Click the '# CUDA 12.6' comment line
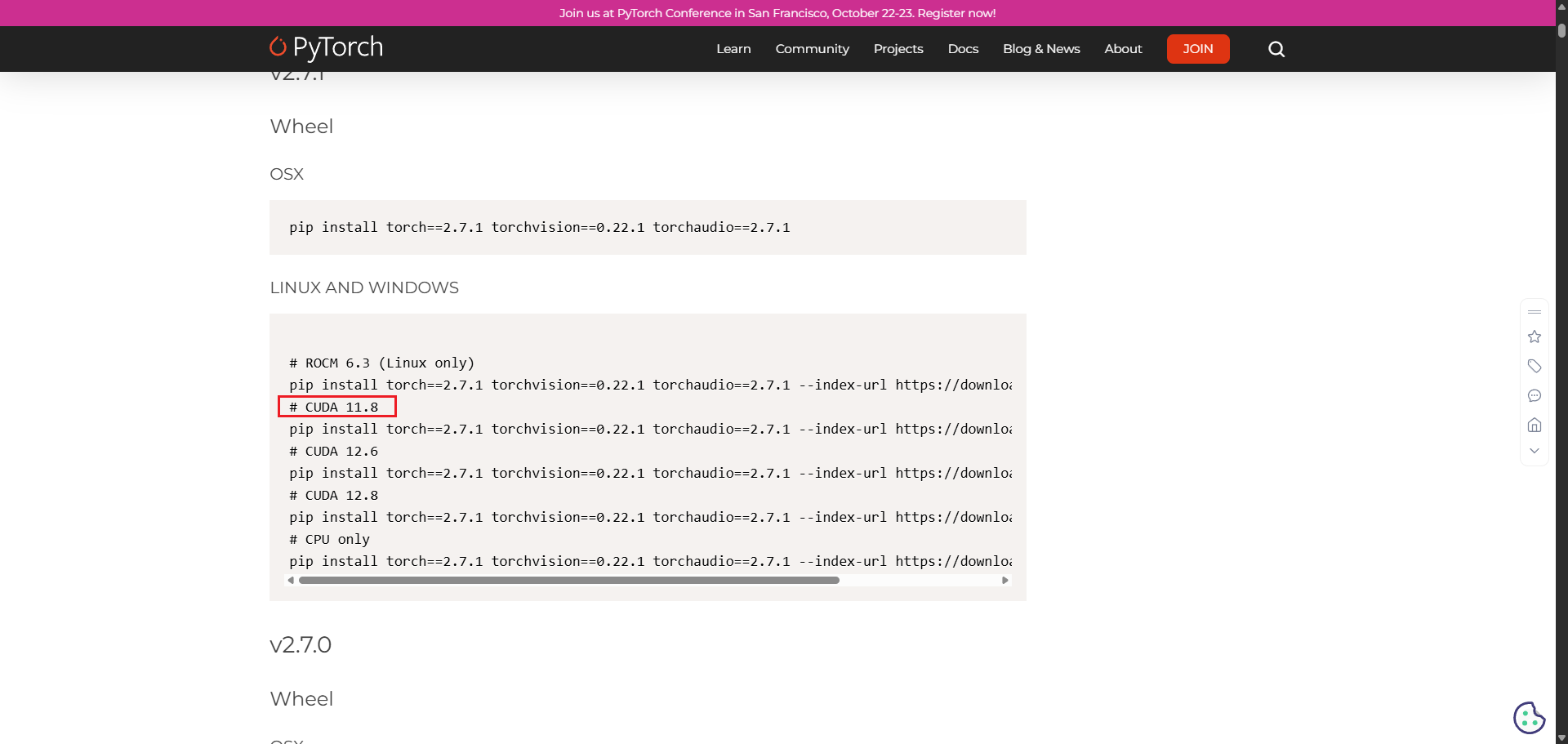This screenshot has height=744, width=1568. [333, 451]
